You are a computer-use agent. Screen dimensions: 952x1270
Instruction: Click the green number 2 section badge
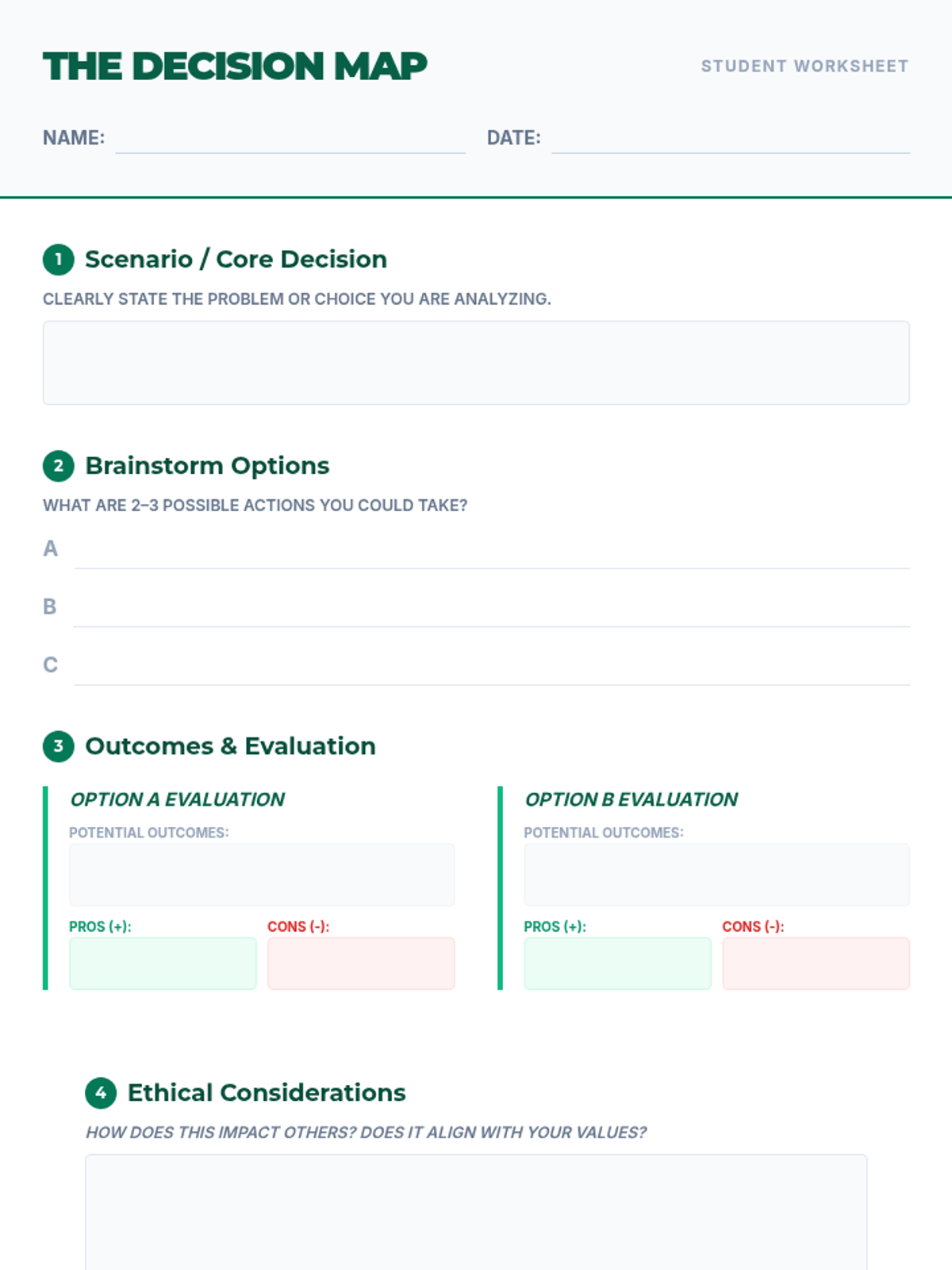pyautogui.click(x=58, y=466)
